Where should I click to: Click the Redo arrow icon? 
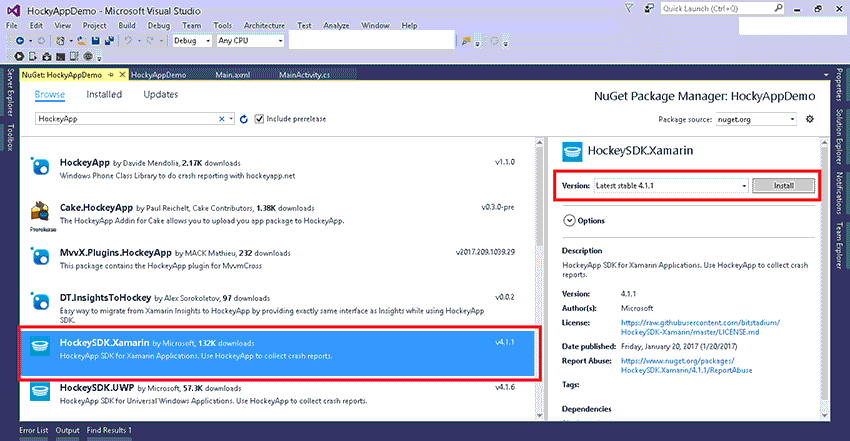(x=150, y=41)
